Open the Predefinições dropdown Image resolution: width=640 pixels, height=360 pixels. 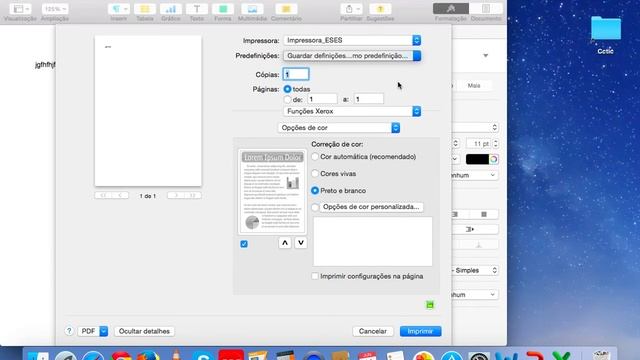click(352, 56)
